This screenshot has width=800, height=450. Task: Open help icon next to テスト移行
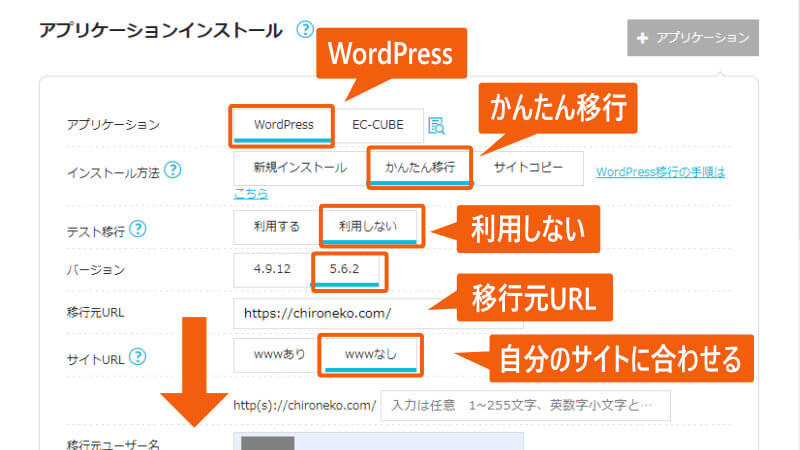click(138, 229)
